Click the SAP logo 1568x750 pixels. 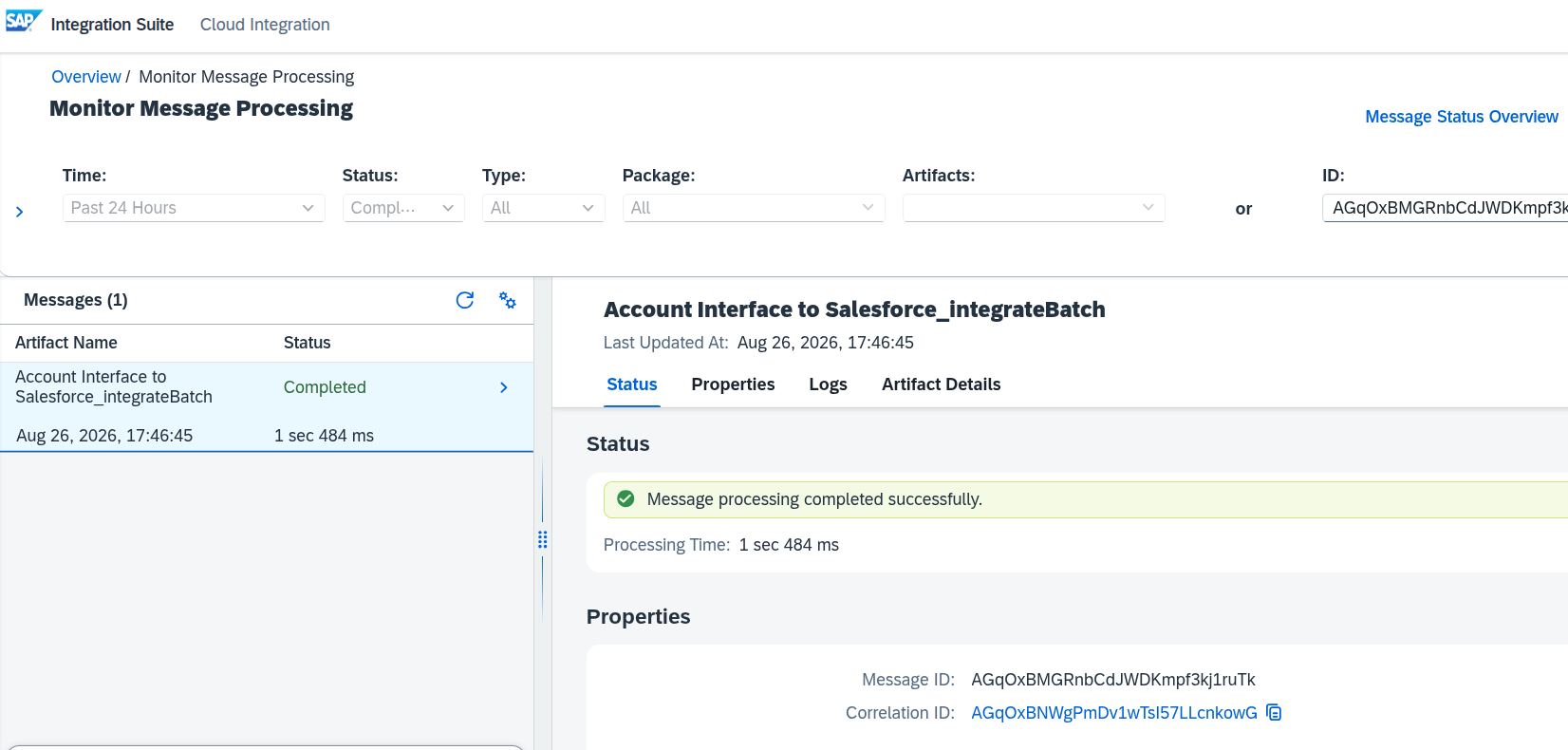click(x=24, y=22)
